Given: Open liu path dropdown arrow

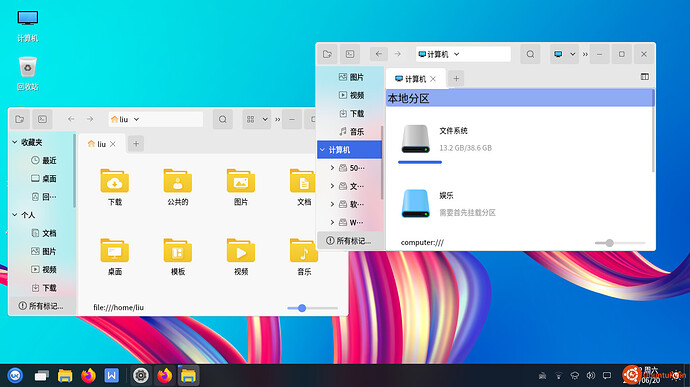Looking at the screenshot, I should coord(136,119).
